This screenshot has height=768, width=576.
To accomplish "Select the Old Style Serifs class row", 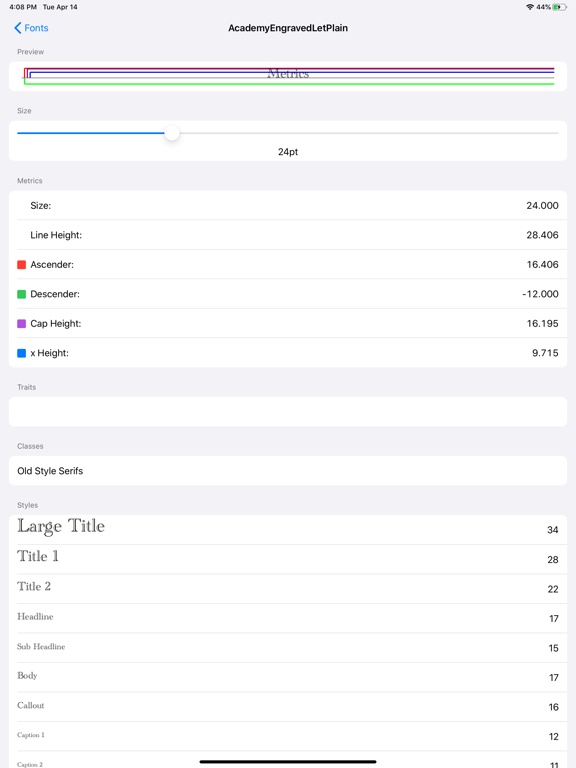I will pos(288,471).
